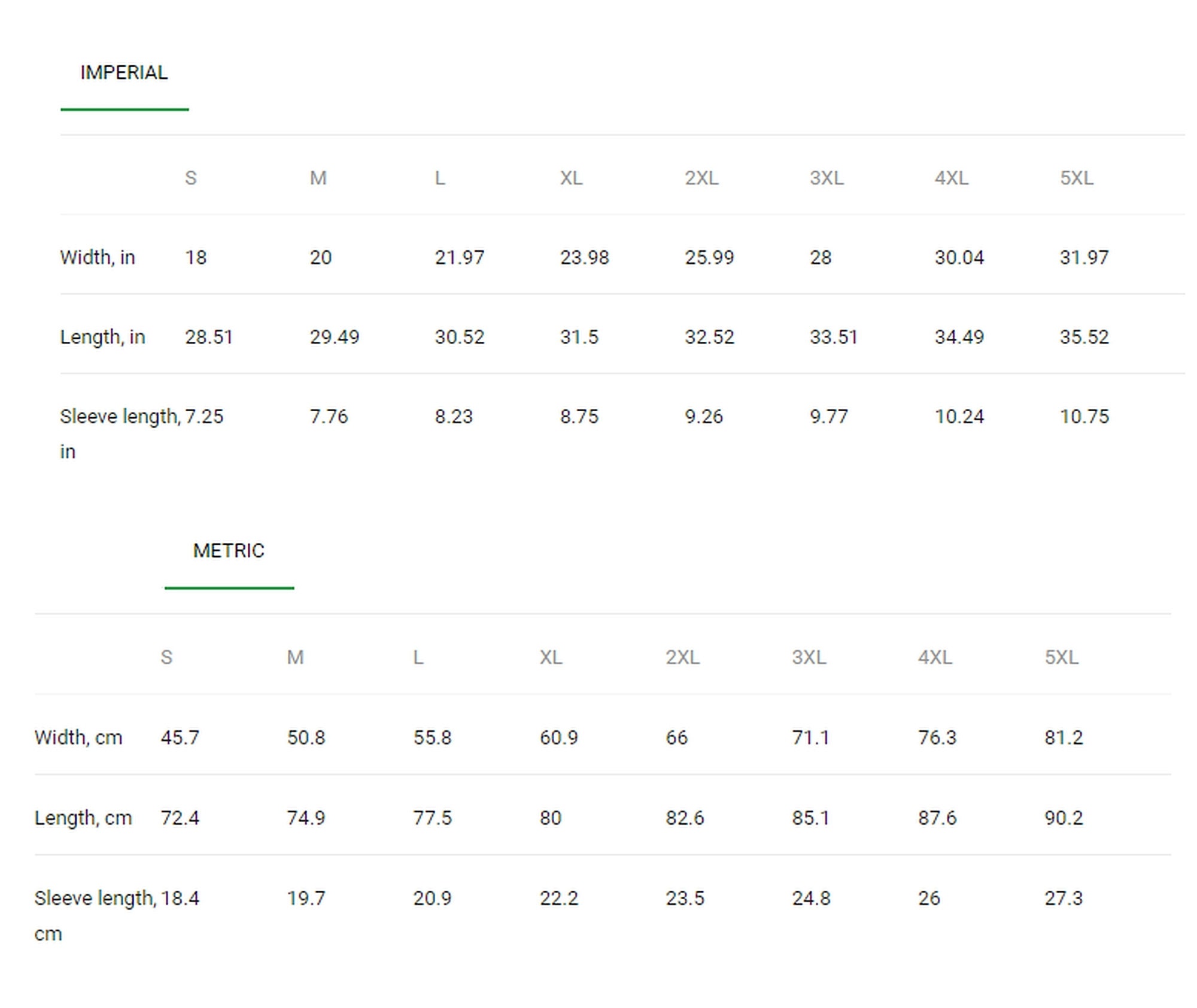Click the 45.7 width value

[180, 737]
